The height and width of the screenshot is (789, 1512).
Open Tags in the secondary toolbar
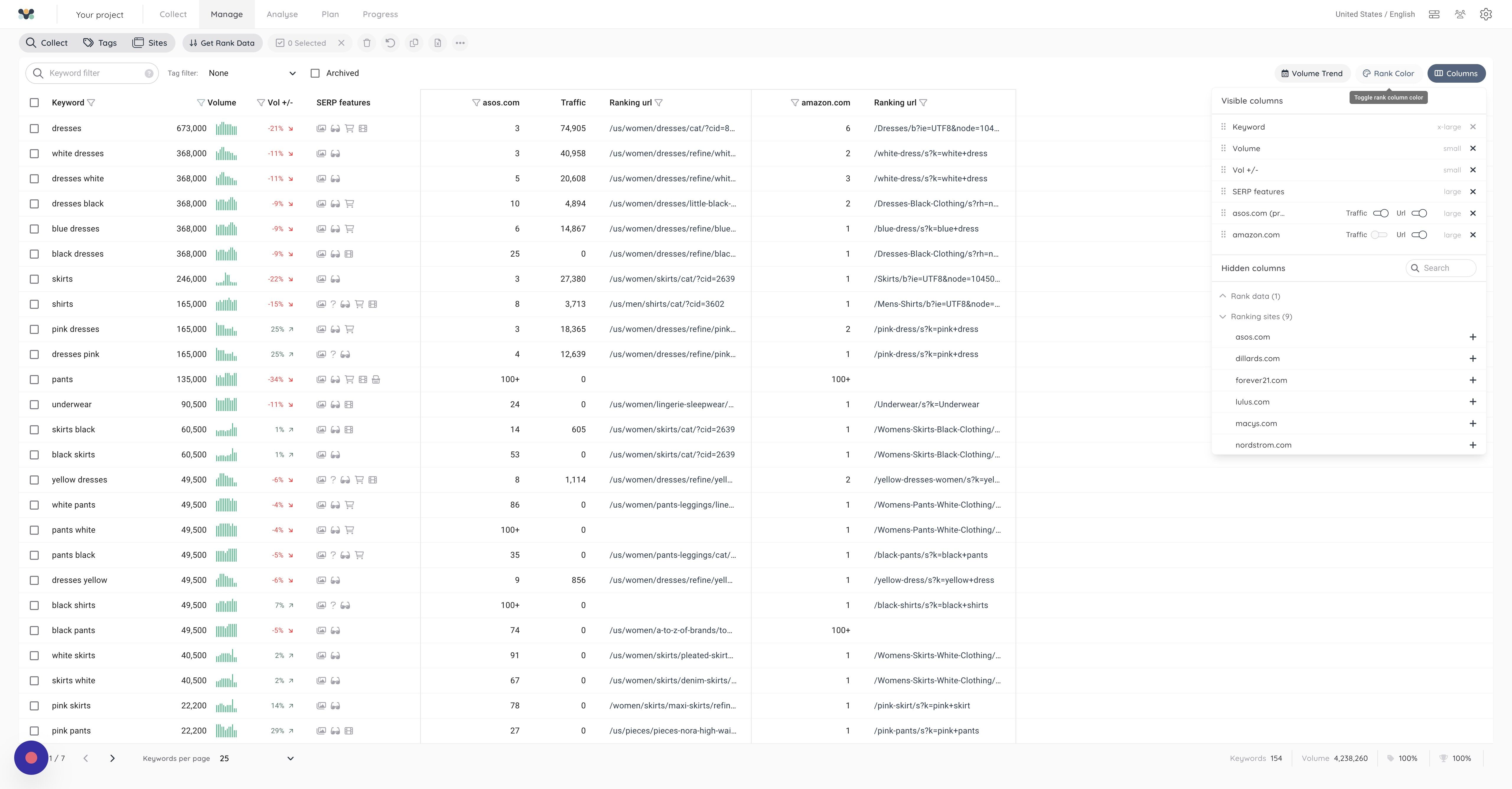pos(100,43)
